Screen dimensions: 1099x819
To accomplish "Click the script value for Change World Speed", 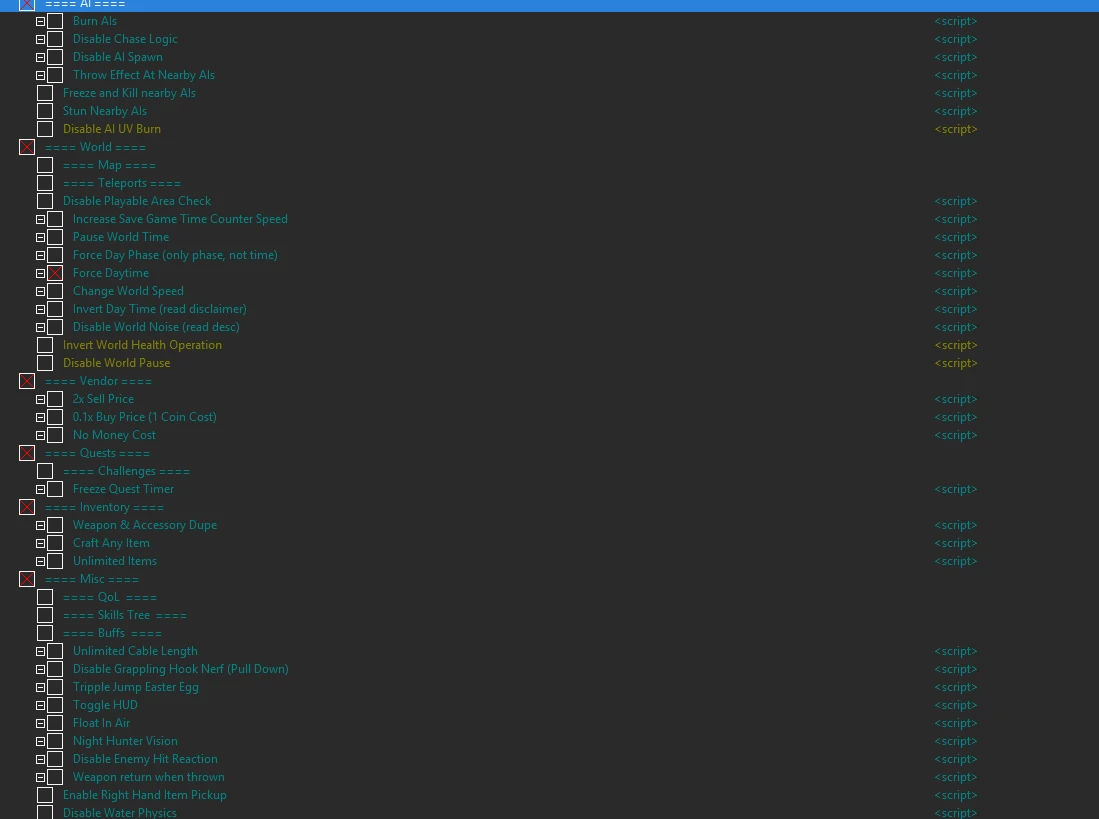I will 955,291.
